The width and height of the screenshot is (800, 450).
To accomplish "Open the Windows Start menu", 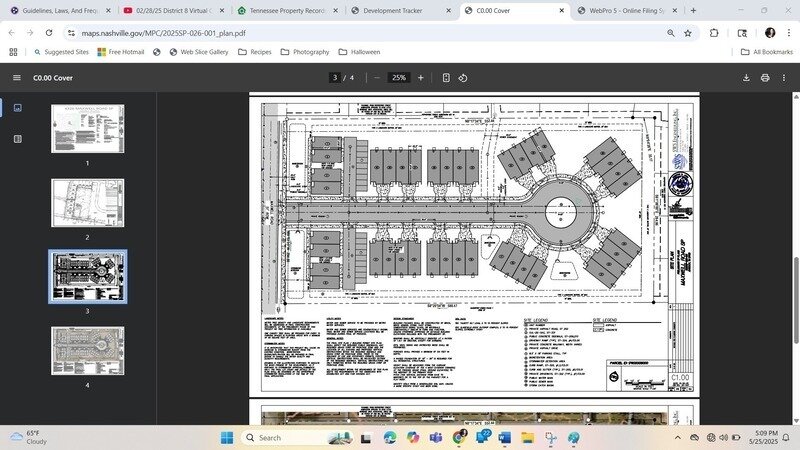I will pos(226,438).
